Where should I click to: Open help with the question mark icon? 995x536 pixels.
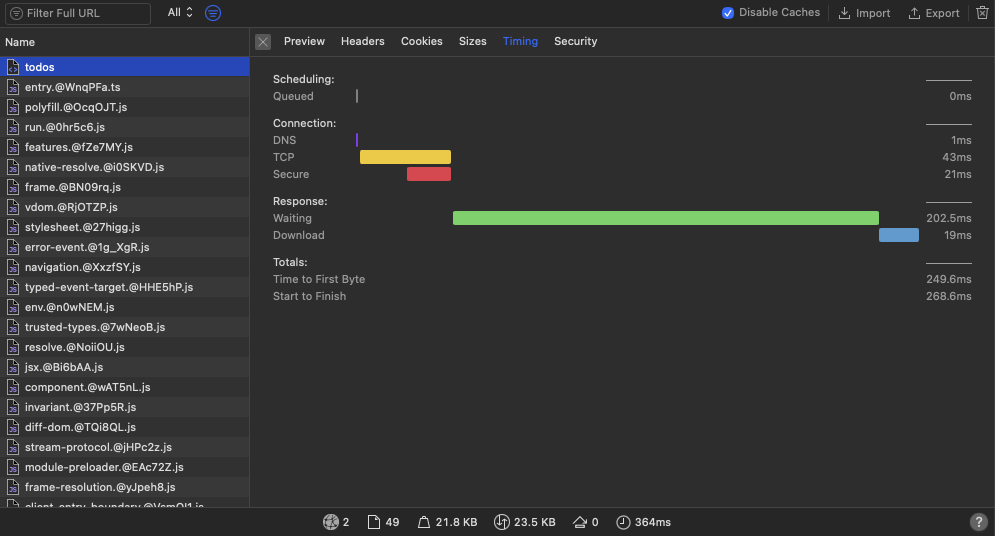(978, 522)
